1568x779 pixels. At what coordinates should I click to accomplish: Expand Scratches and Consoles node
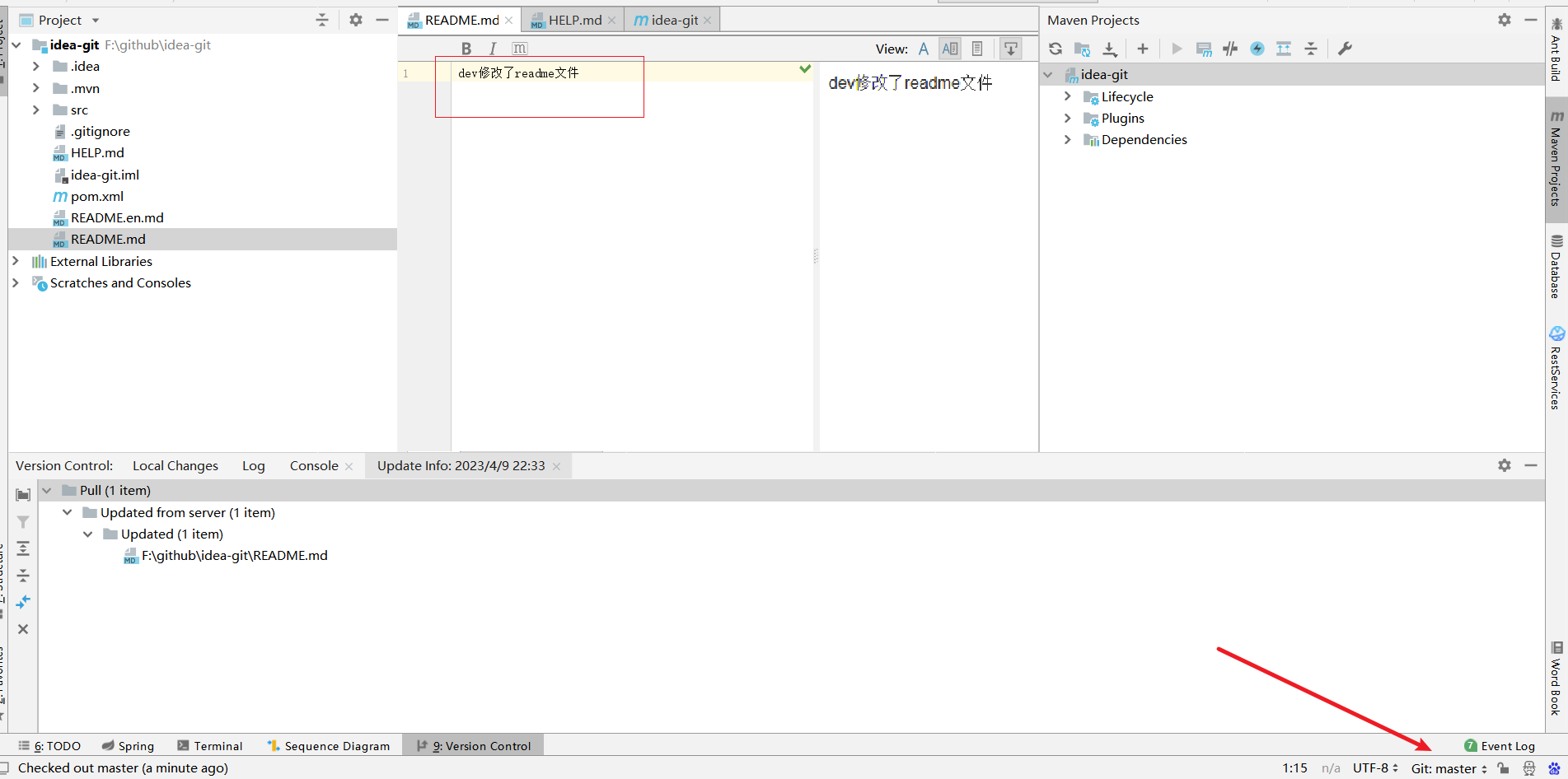point(16,282)
